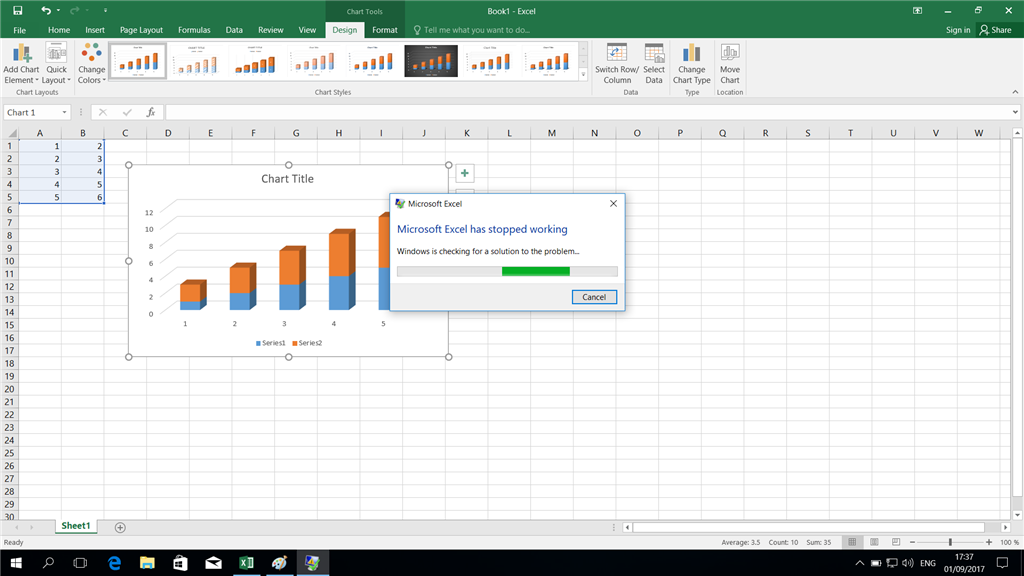The image size is (1024, 576).
Task: Switch to Normal view icon
Action: point(852,542)
